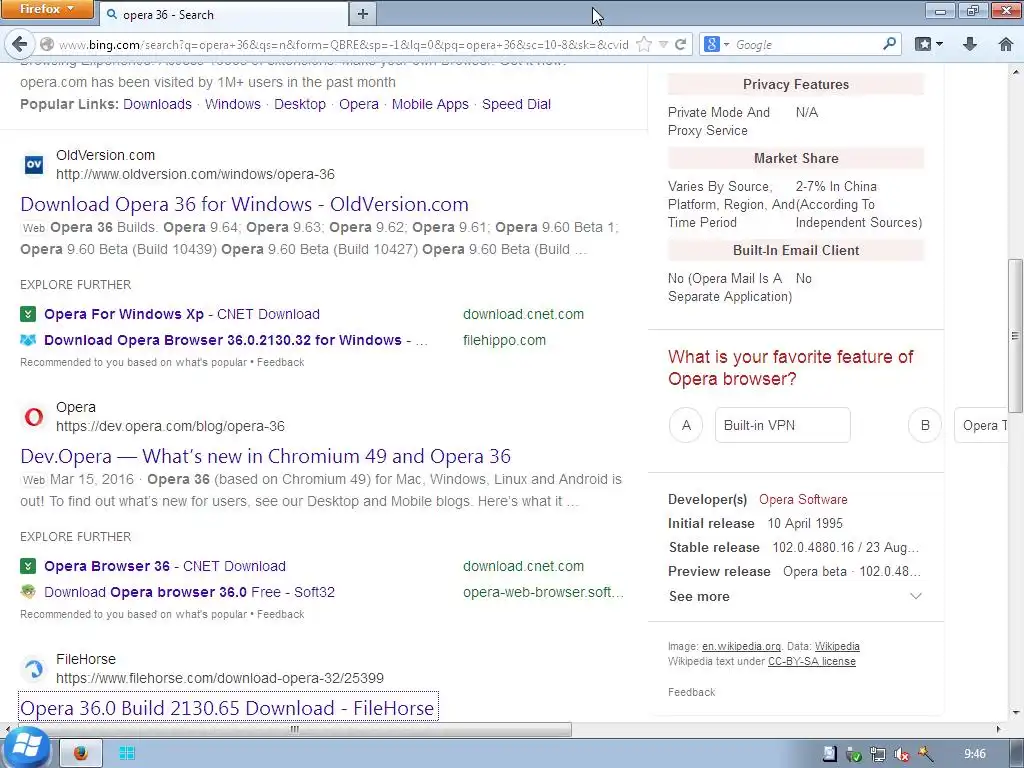The image size is (1024, 768).
Task: Open Download Opera 36 for Windows result
Action: 244,204
